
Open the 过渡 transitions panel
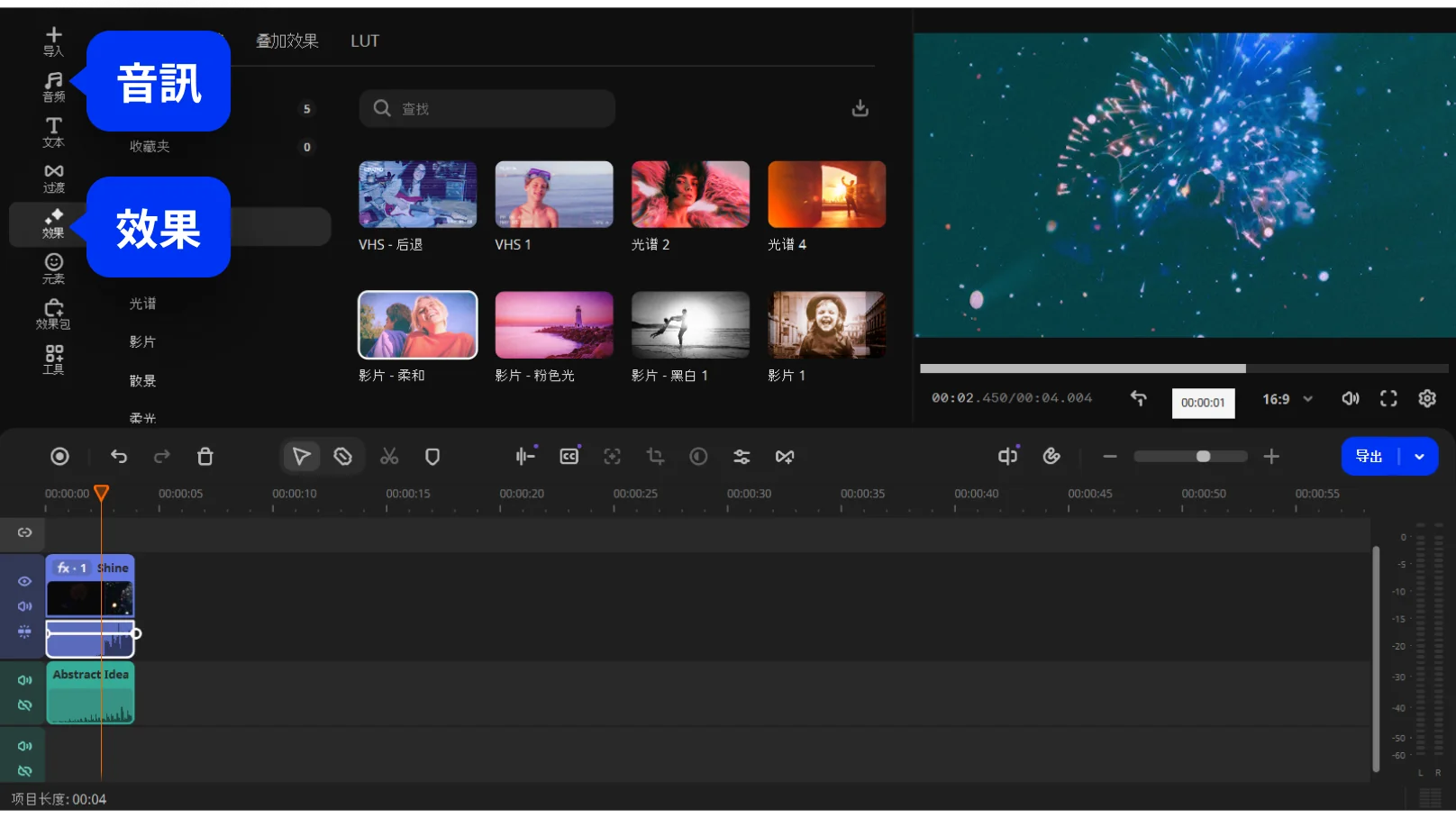(x=54, y=177)
